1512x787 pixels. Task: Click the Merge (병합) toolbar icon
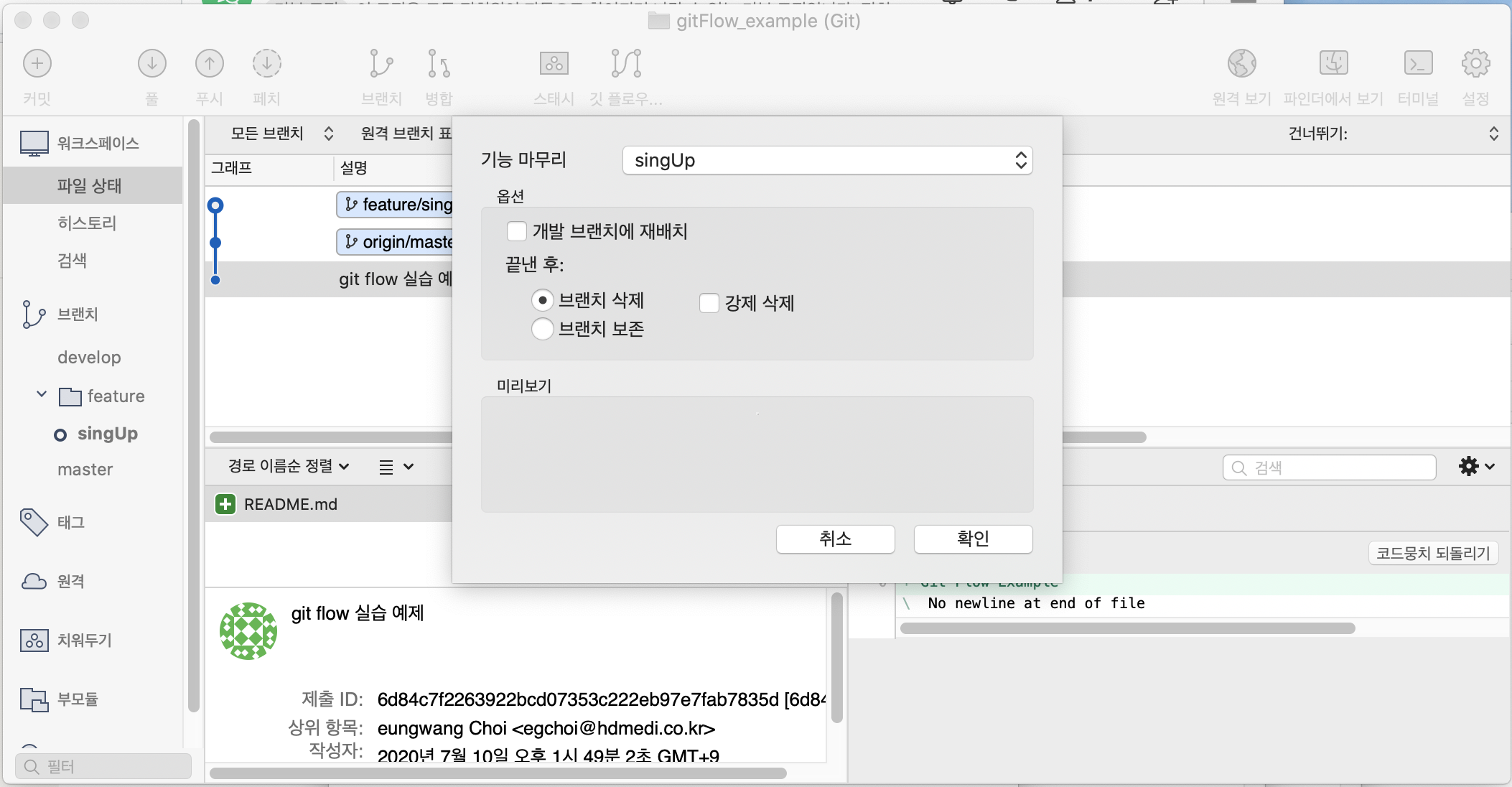(x=439, y=64)
